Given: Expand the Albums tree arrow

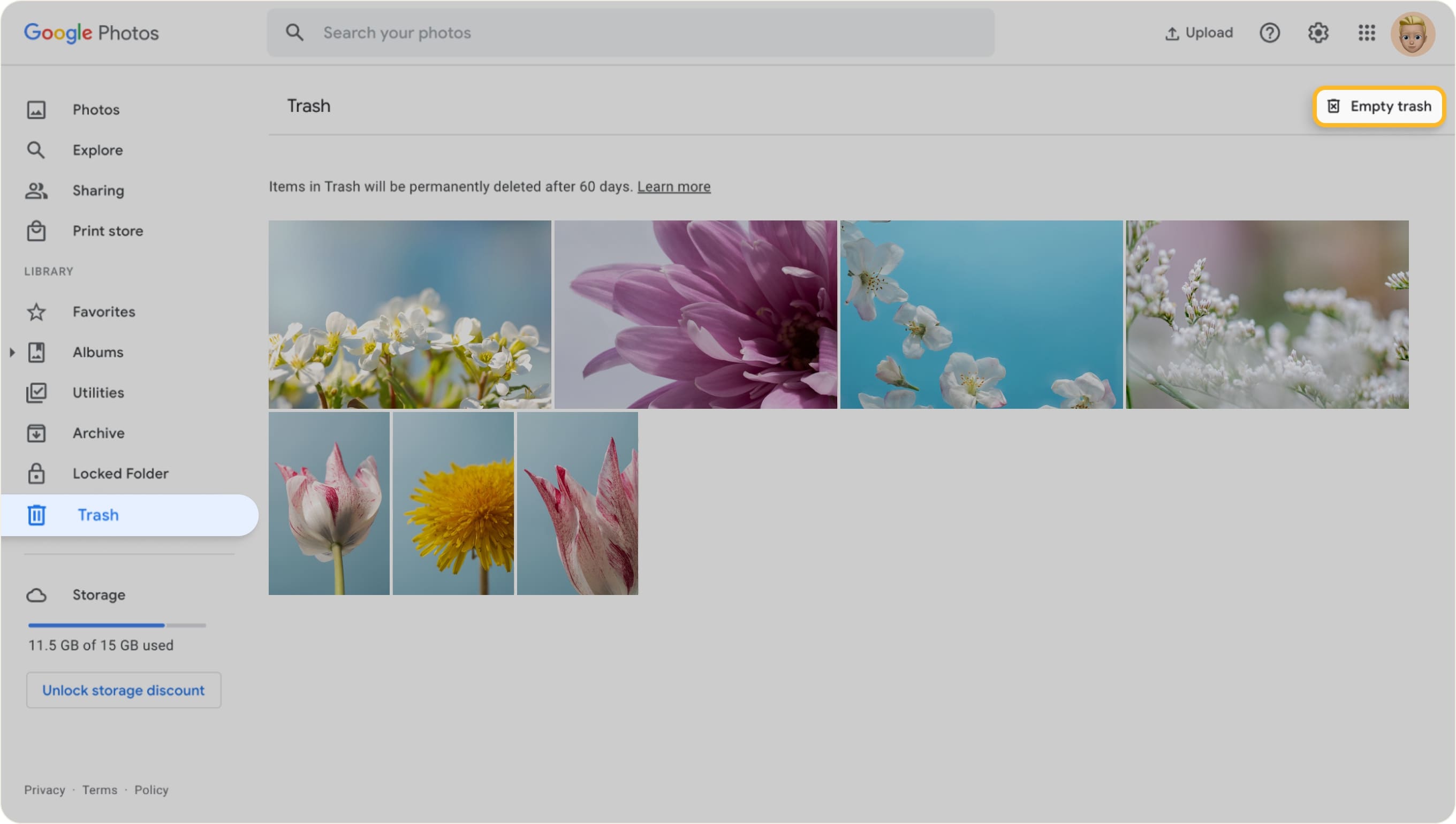Looking at the screenshot, I should (x=12, y=352).
